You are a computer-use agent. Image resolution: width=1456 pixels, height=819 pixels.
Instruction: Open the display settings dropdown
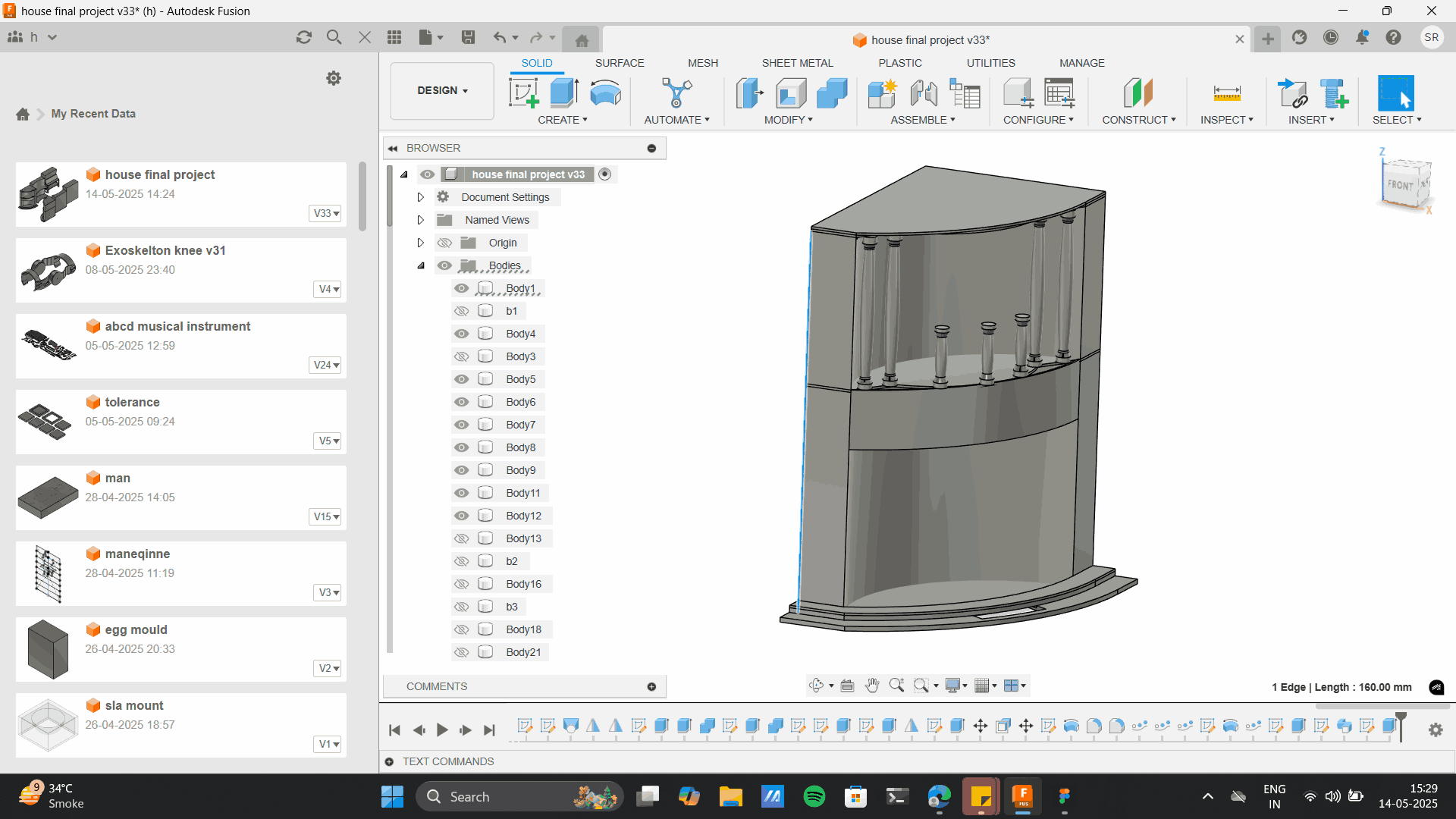(957, 686)
